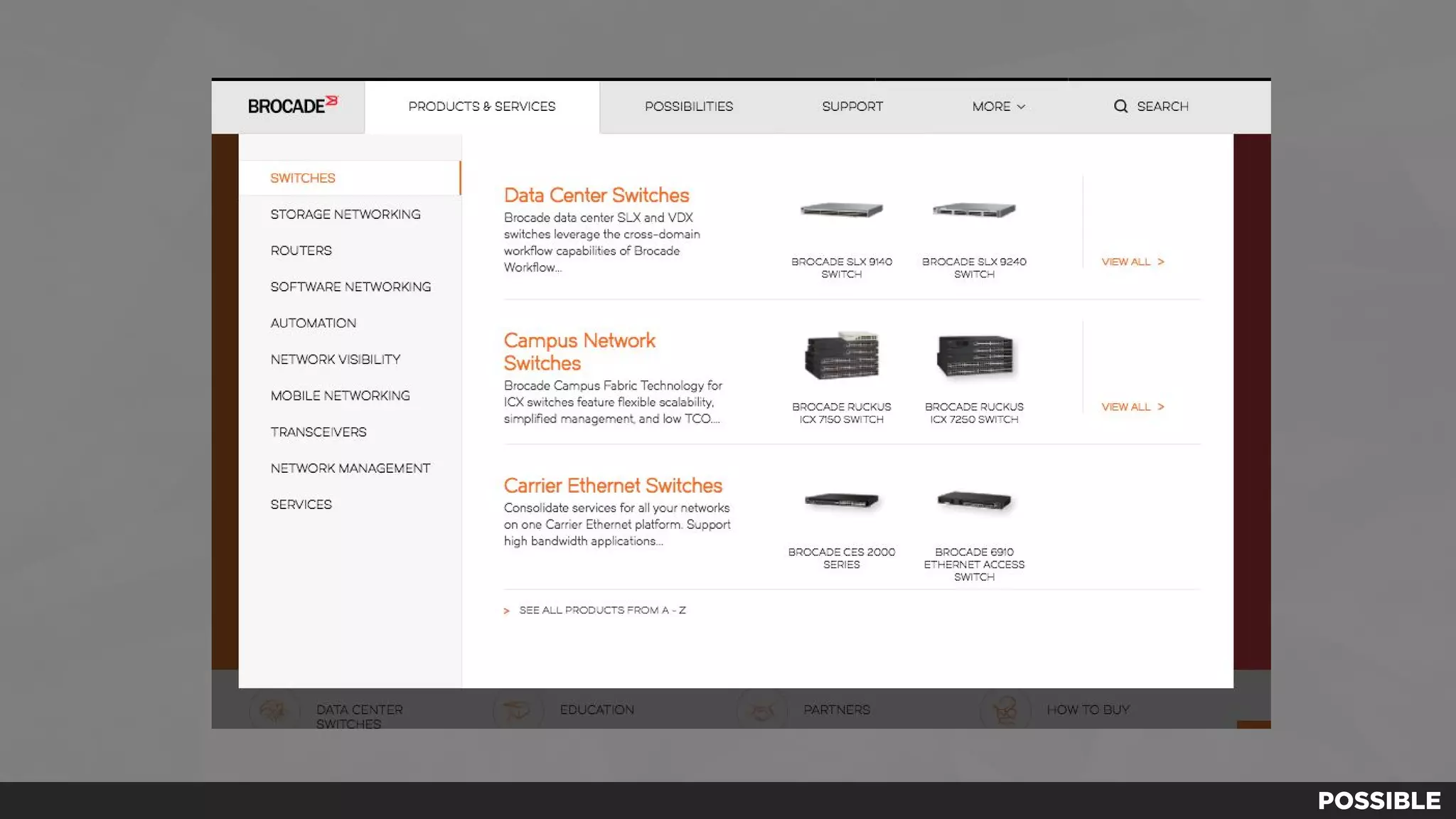Screen dimensions: 1456x819
Task: Click the Brocade logo
Action: [292, 106]
